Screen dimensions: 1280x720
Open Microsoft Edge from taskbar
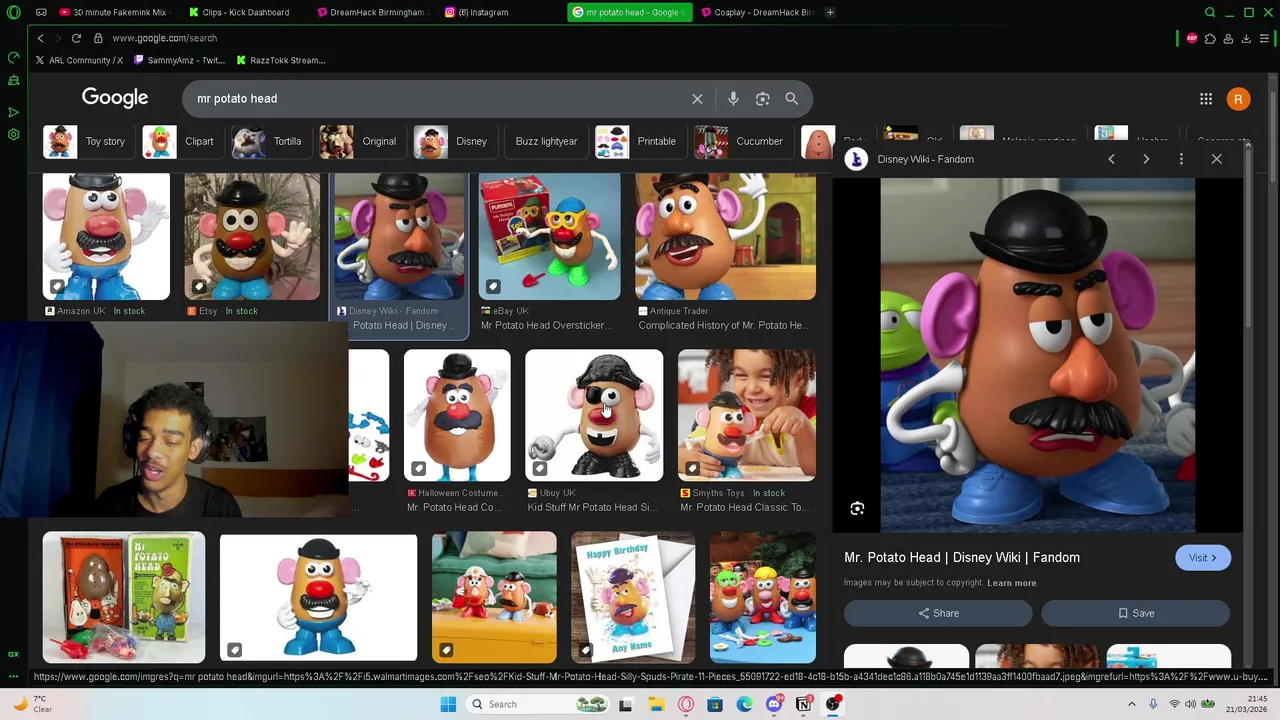[x=744, y=704]
